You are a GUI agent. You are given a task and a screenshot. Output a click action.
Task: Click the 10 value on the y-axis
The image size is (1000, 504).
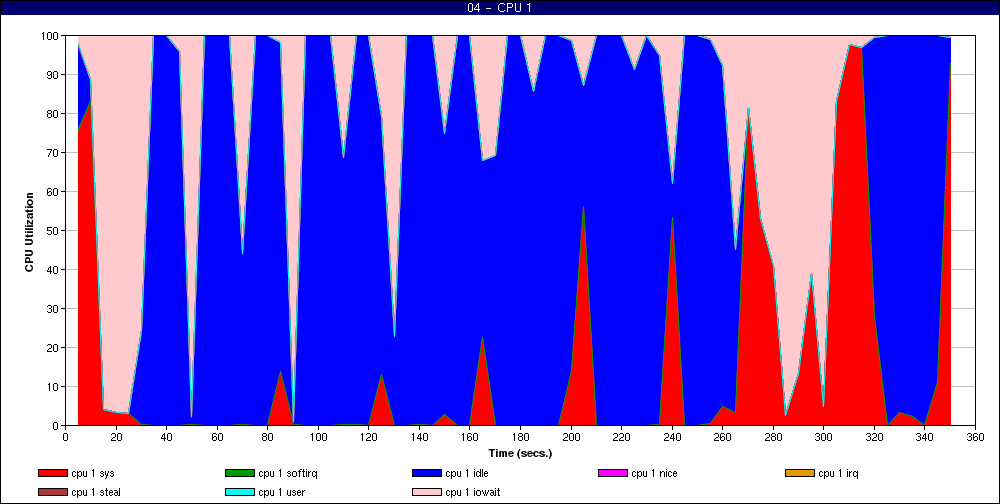[54, 387]
